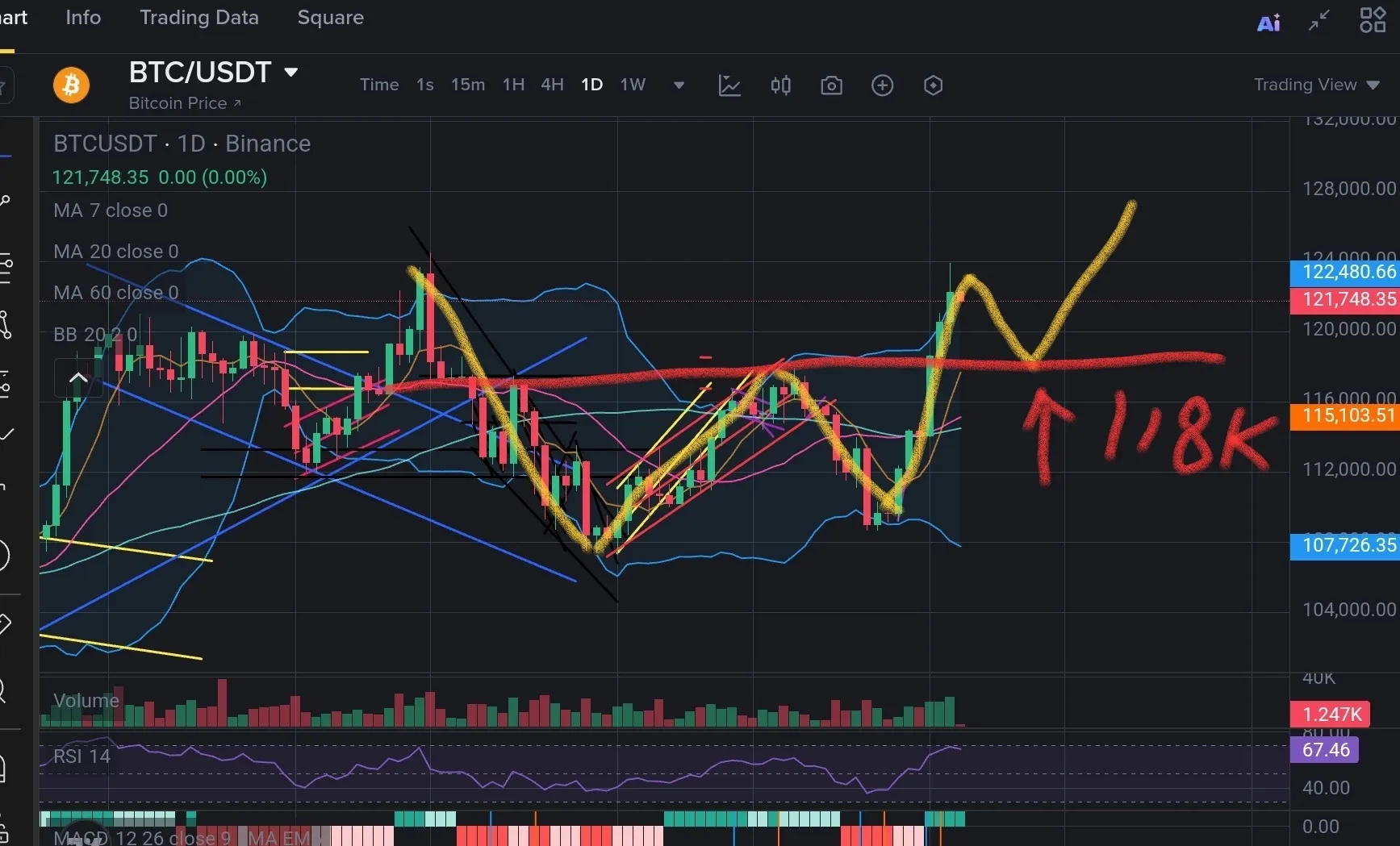Image resolution: width=1400 pixels, height=846 pixels.
Task: Click the 1.247K volume value label
Action: coord(1330,714)
